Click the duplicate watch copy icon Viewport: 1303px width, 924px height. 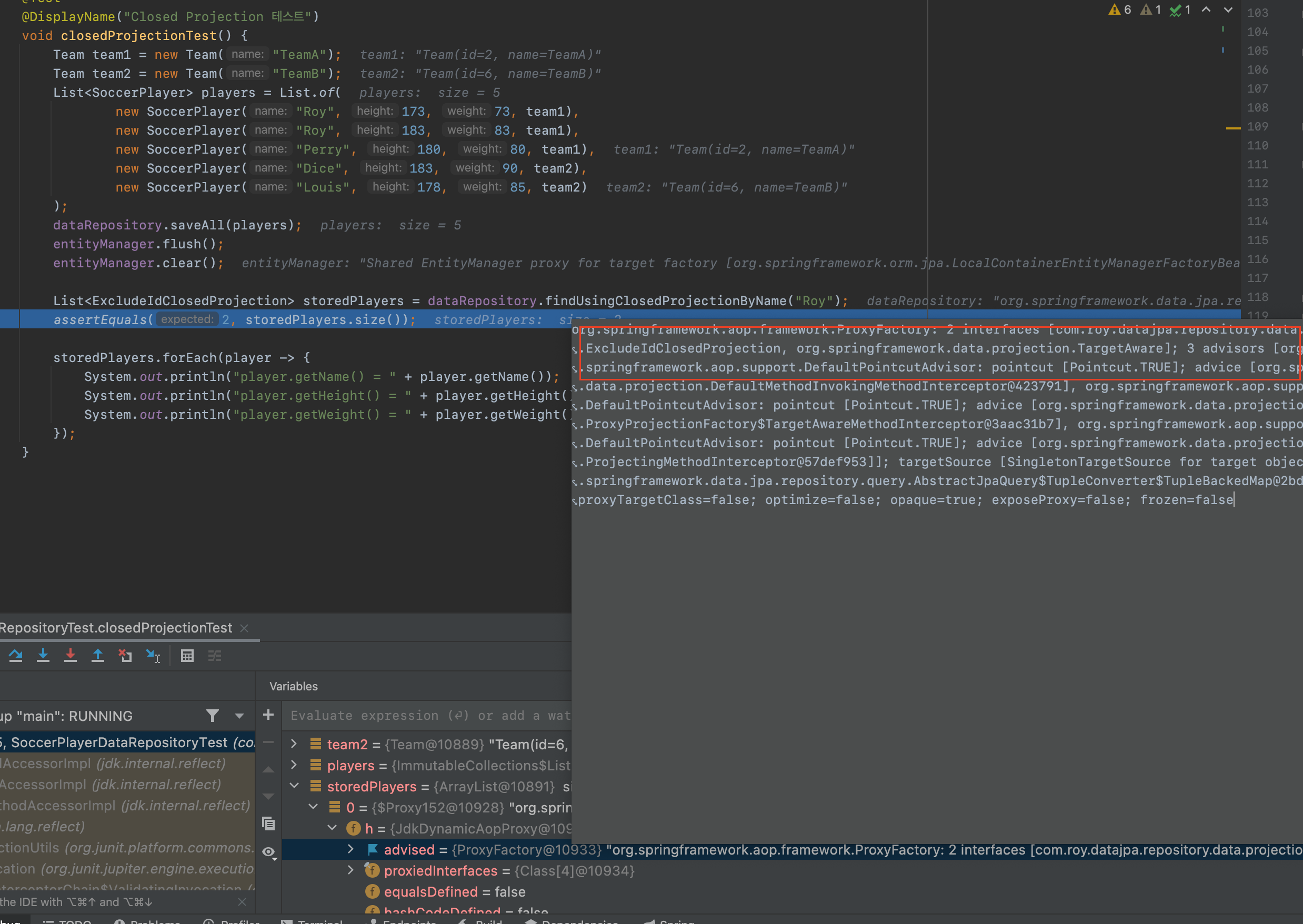[268, 823]
